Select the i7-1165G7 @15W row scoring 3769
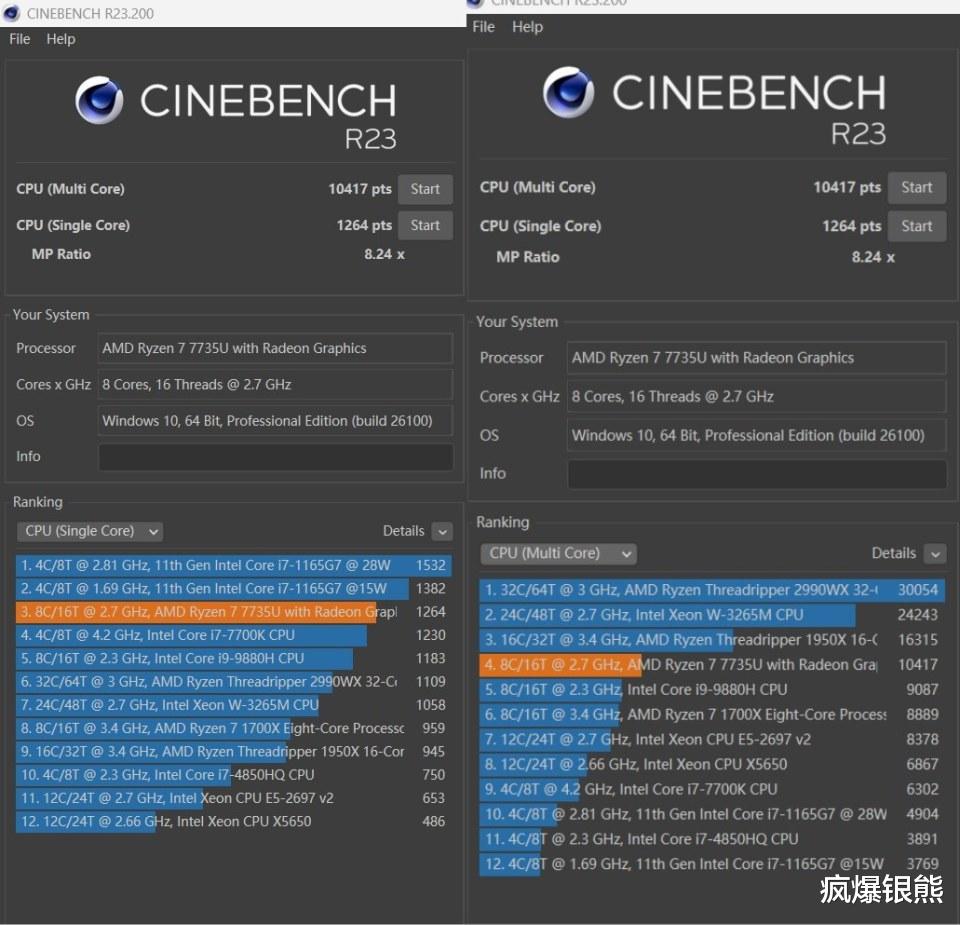960x925 pixels. (x=712, y=864)
